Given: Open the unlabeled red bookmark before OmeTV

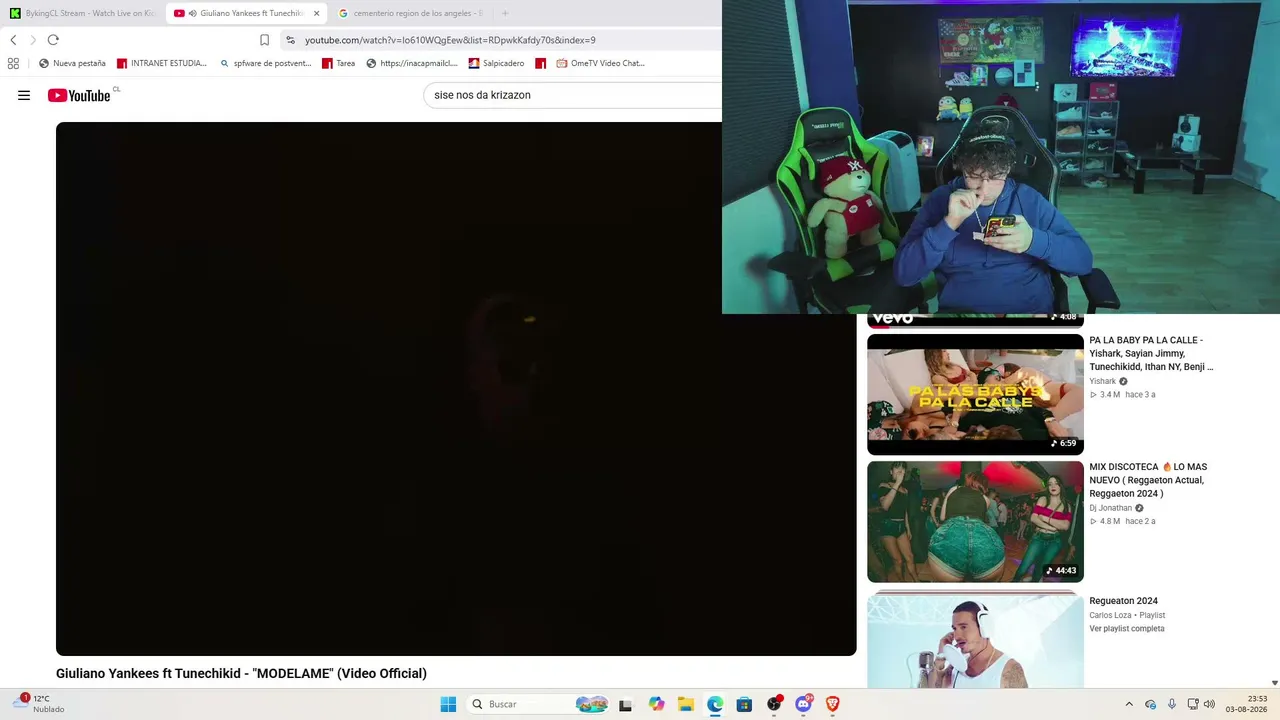Looking at the screenshot, I should pyautogui.click(x=541, y=63).
